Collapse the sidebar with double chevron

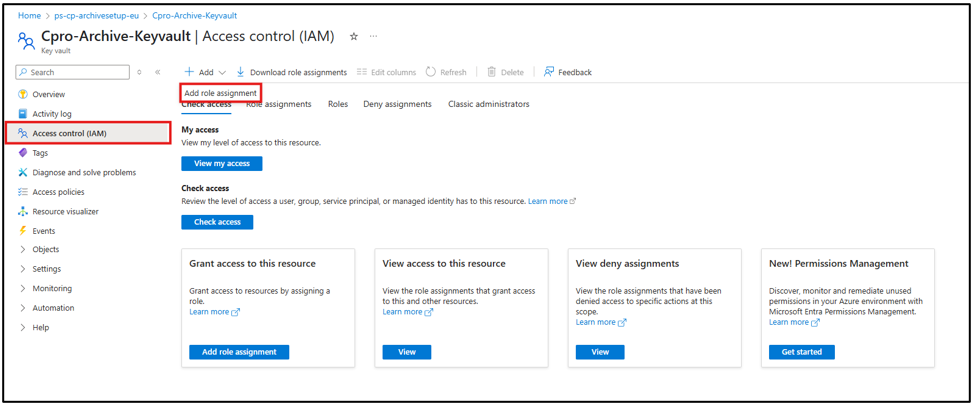tap(157, 72)
